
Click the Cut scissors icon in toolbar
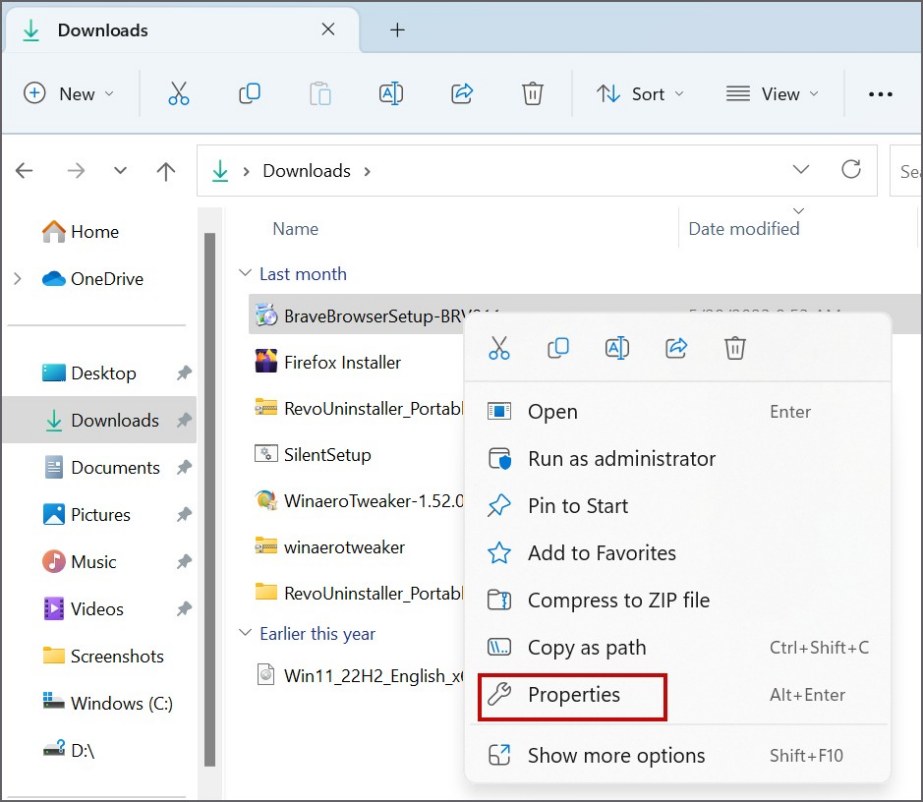click(x=178, y=94)
